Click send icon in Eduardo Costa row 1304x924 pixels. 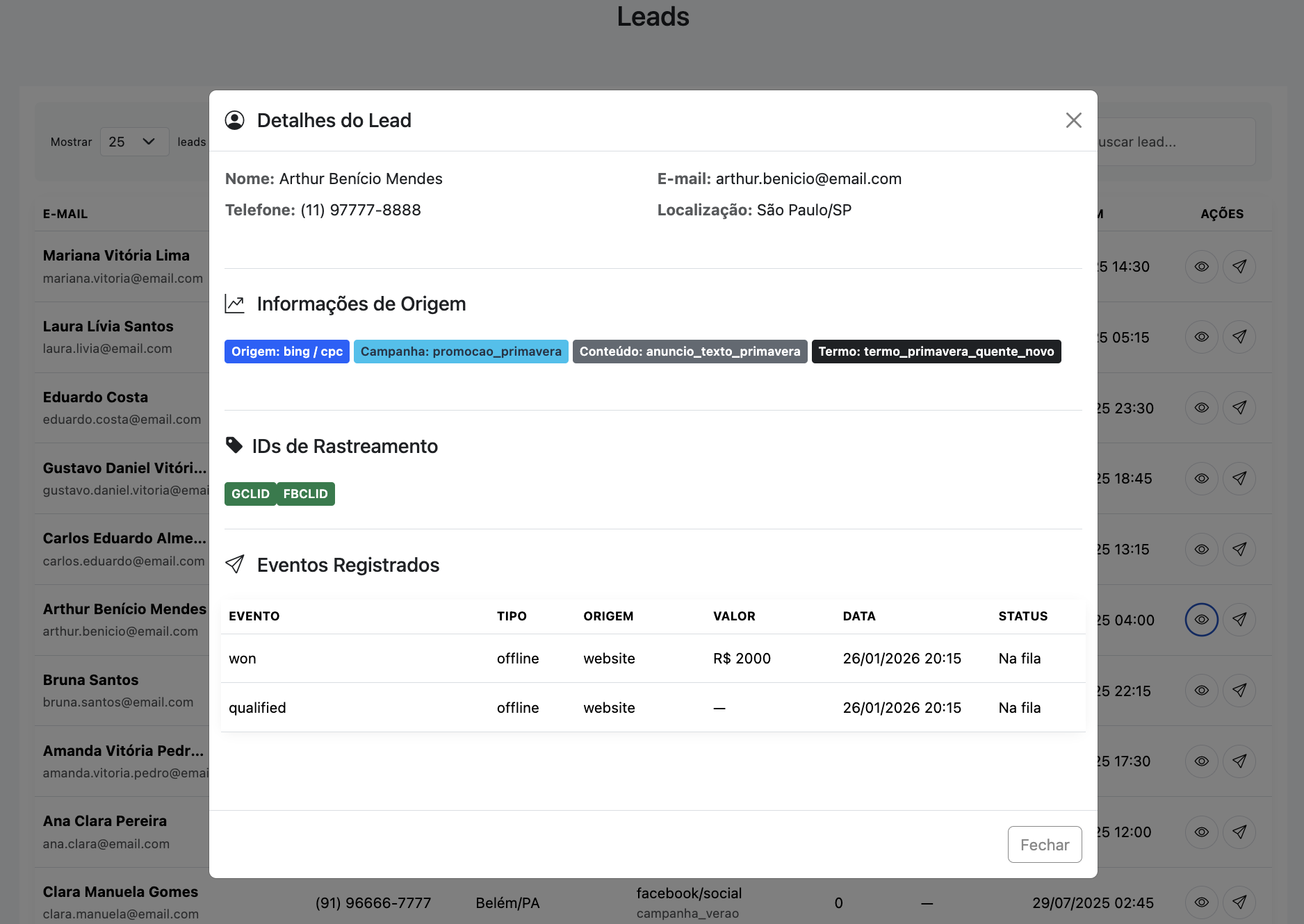point(1239,408)
